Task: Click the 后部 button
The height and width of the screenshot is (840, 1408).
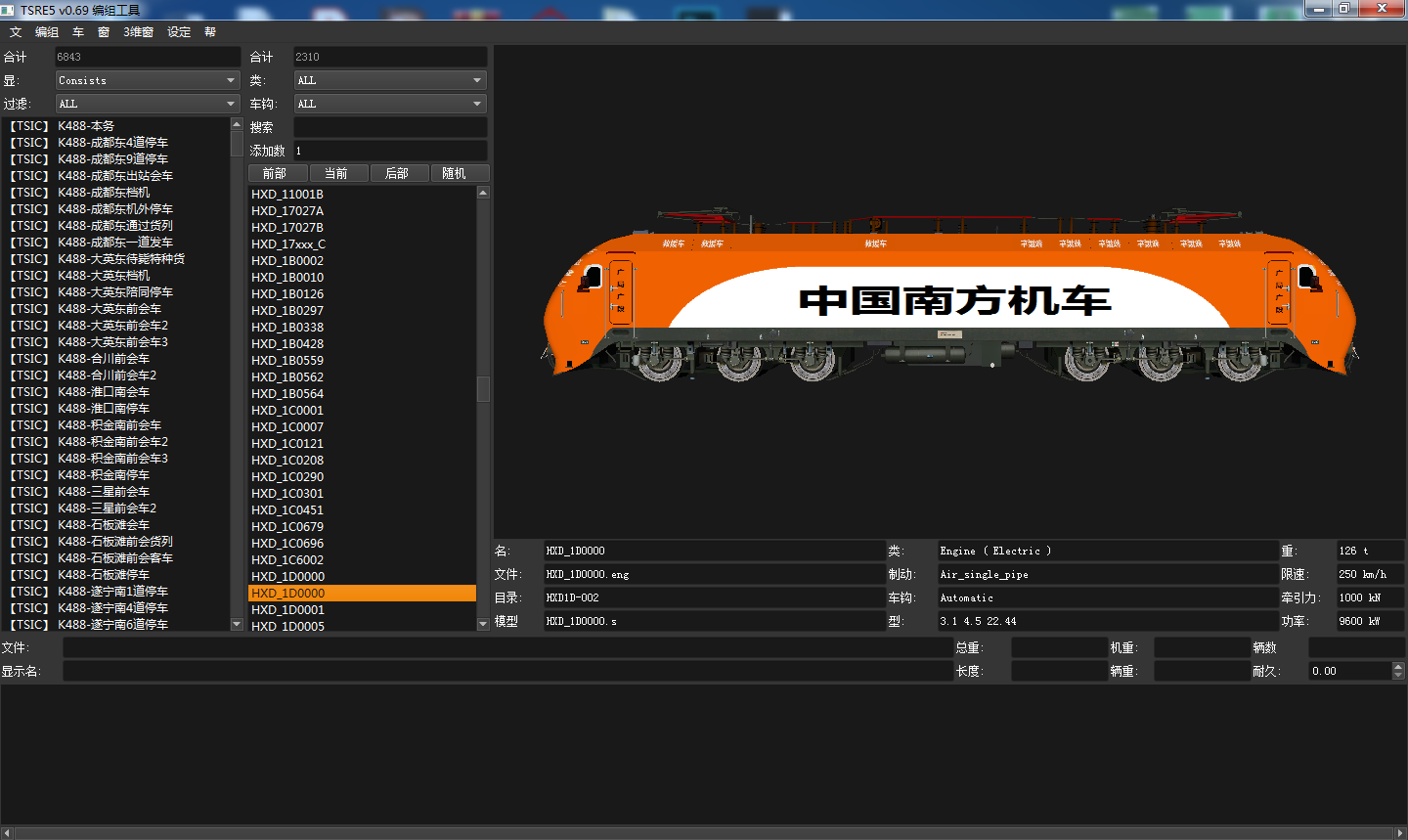Action: click(x=399, y=173)
